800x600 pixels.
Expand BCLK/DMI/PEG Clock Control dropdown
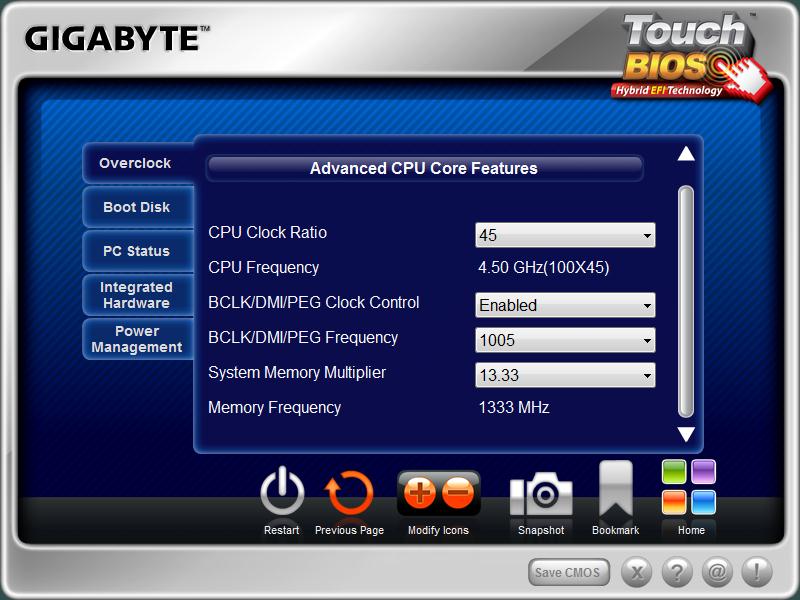point(565,305)
